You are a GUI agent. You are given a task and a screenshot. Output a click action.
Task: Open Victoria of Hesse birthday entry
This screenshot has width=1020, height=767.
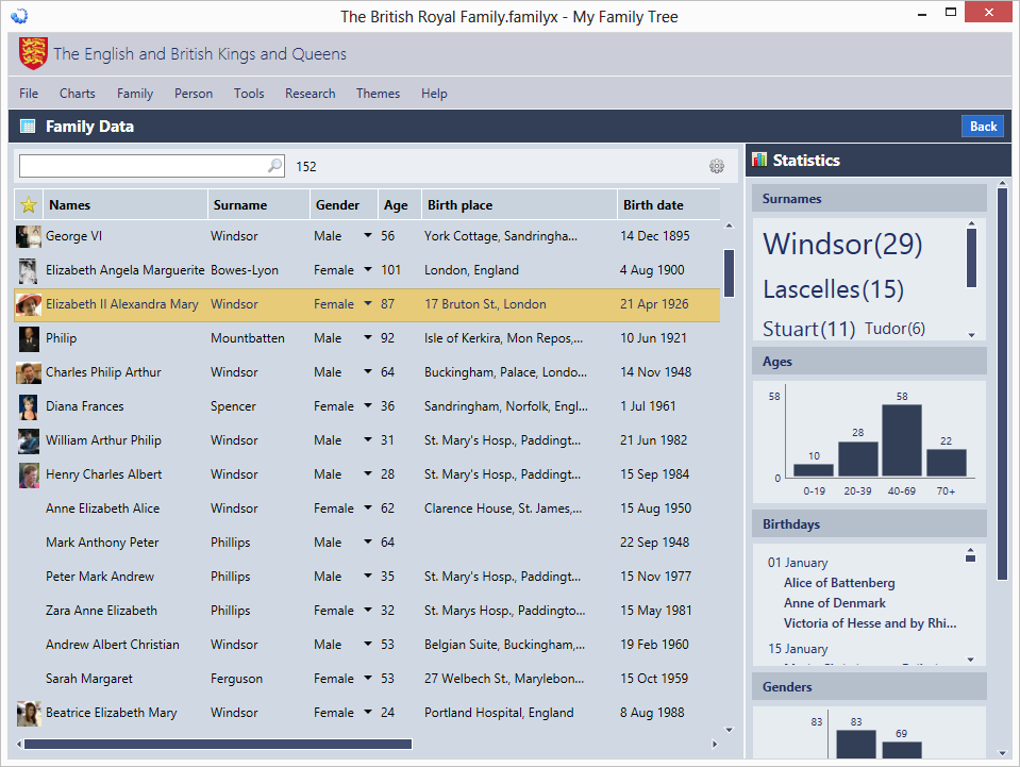[x=870, y=623]
